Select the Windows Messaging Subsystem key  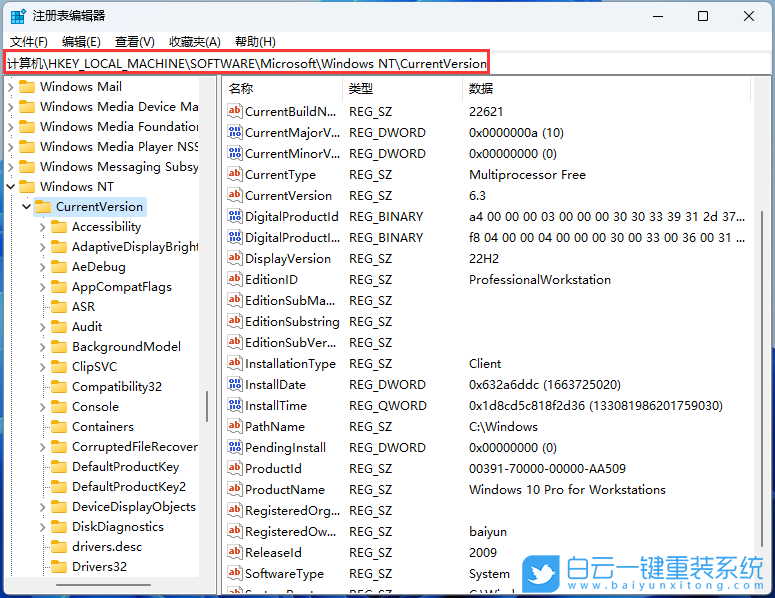(119, 167)
